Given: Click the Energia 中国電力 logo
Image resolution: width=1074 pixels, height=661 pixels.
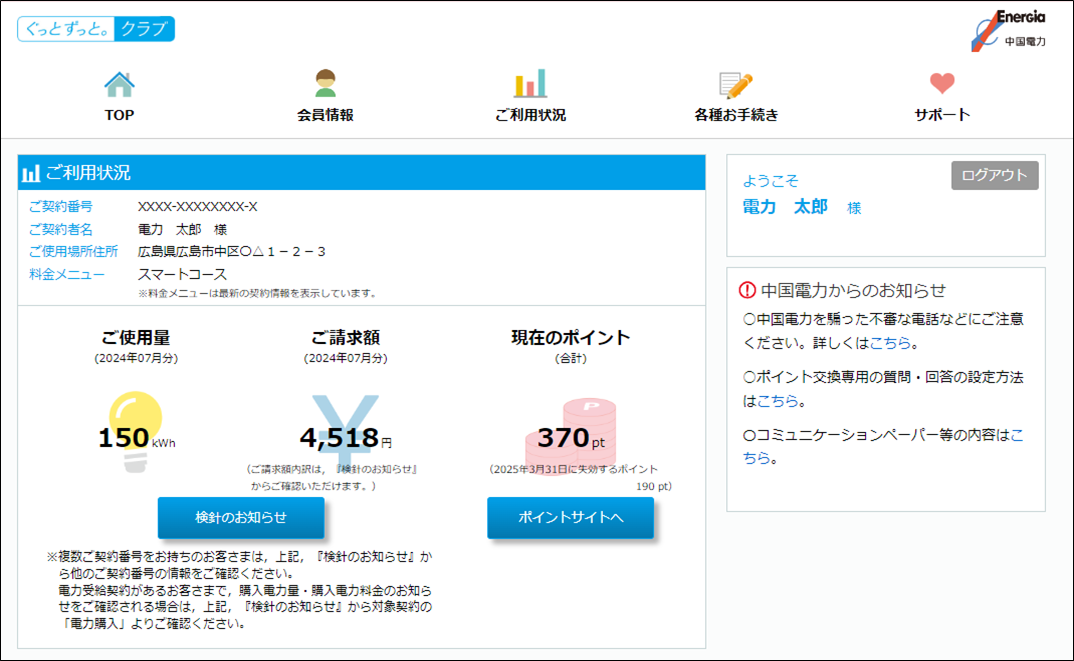Looking at the screenshot, I should coord(1008,30).
